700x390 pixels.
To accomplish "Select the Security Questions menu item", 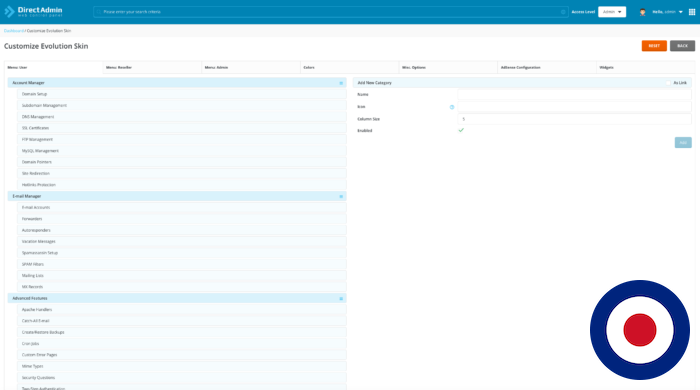I will point(182,378).
